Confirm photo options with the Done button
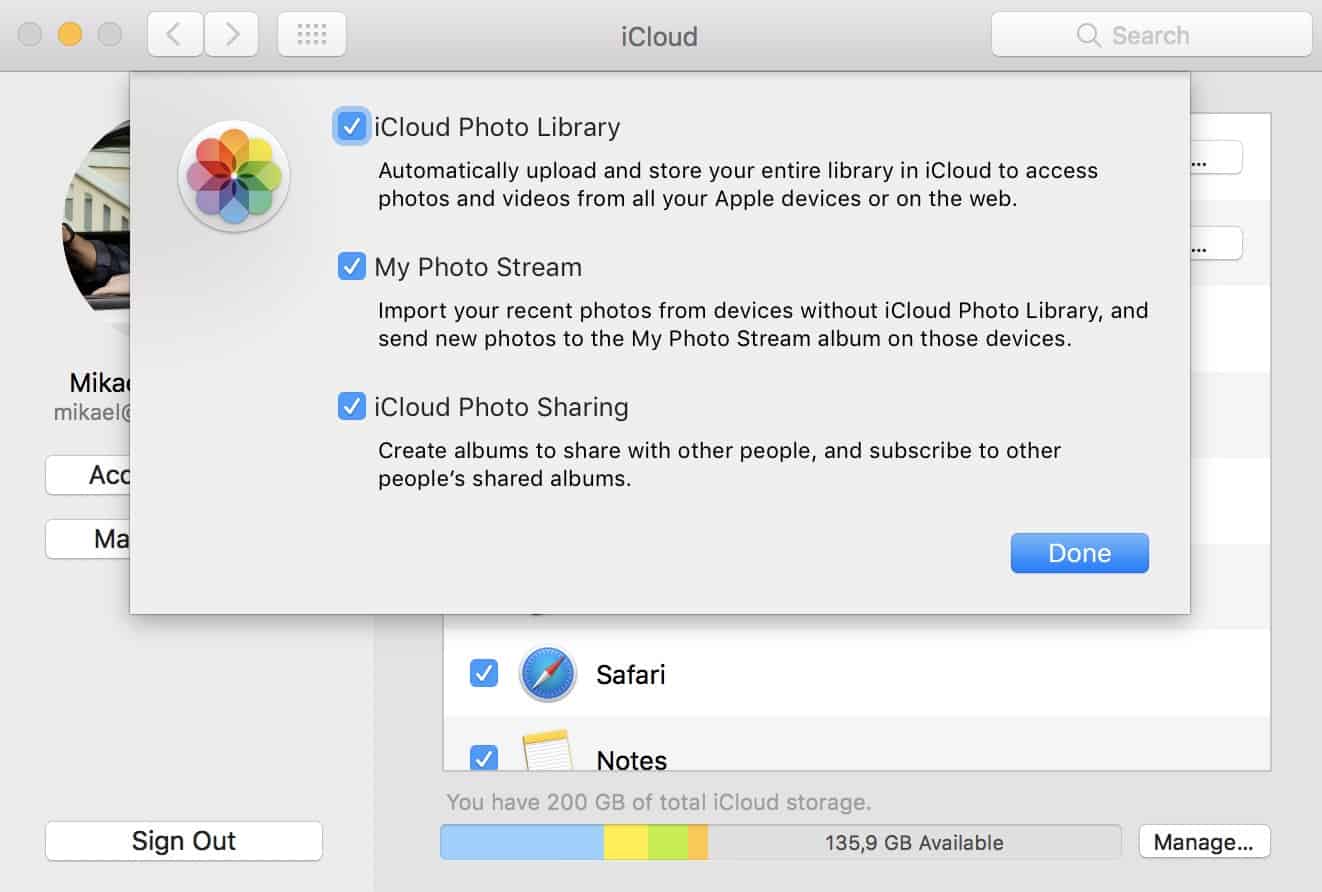The image size is (1322, 892). pos(1080,553)
